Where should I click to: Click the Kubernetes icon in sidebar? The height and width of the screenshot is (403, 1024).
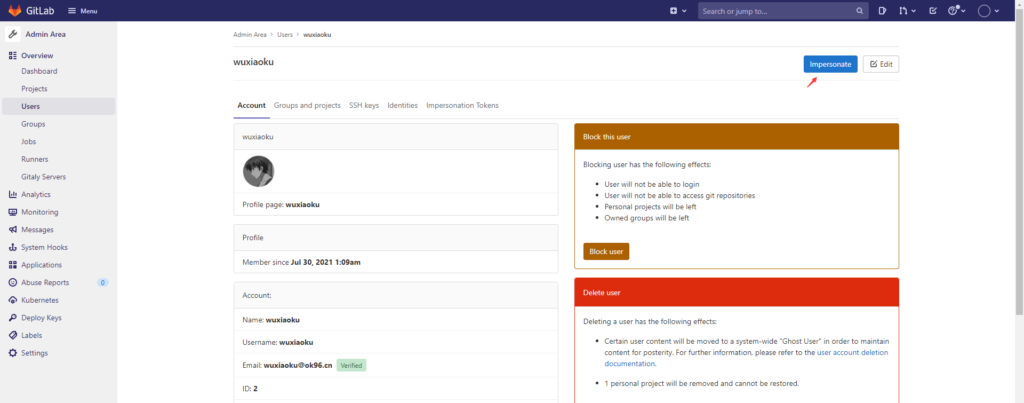[12, 300]
